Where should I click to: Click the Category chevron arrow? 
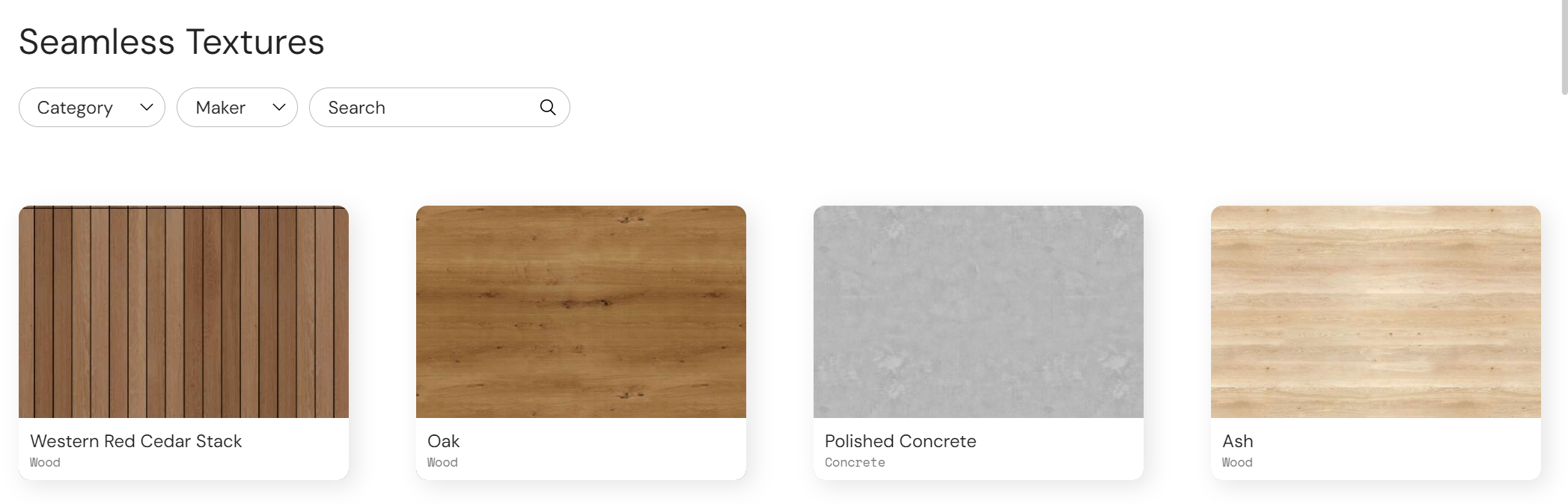(x=147, y=108)
